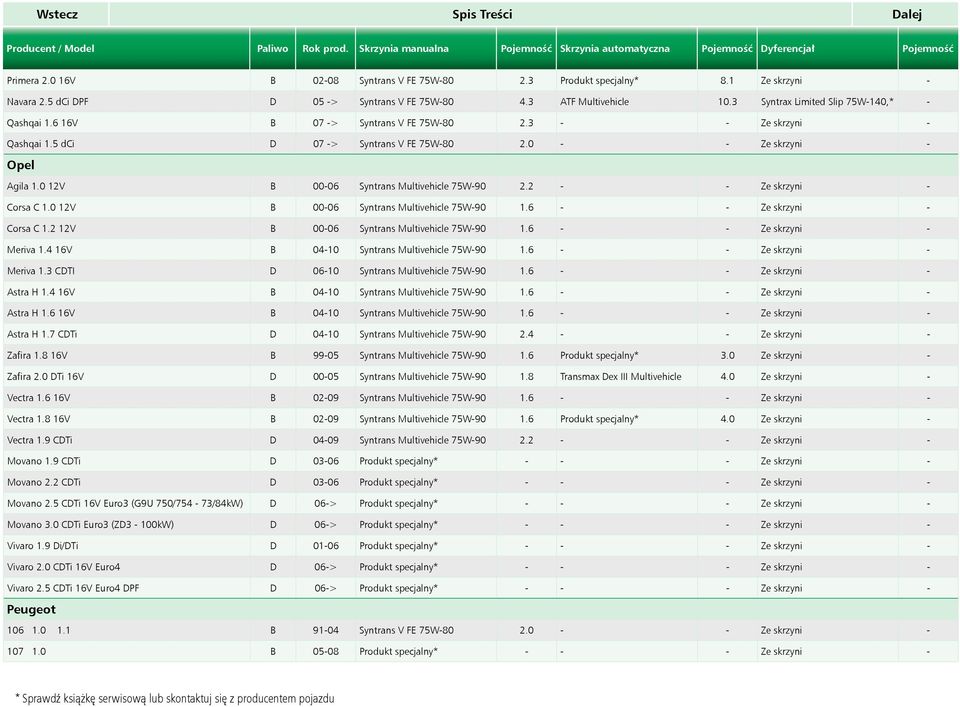Click Syntrax Limited Slip 75W-140 cell

(827, 102)
